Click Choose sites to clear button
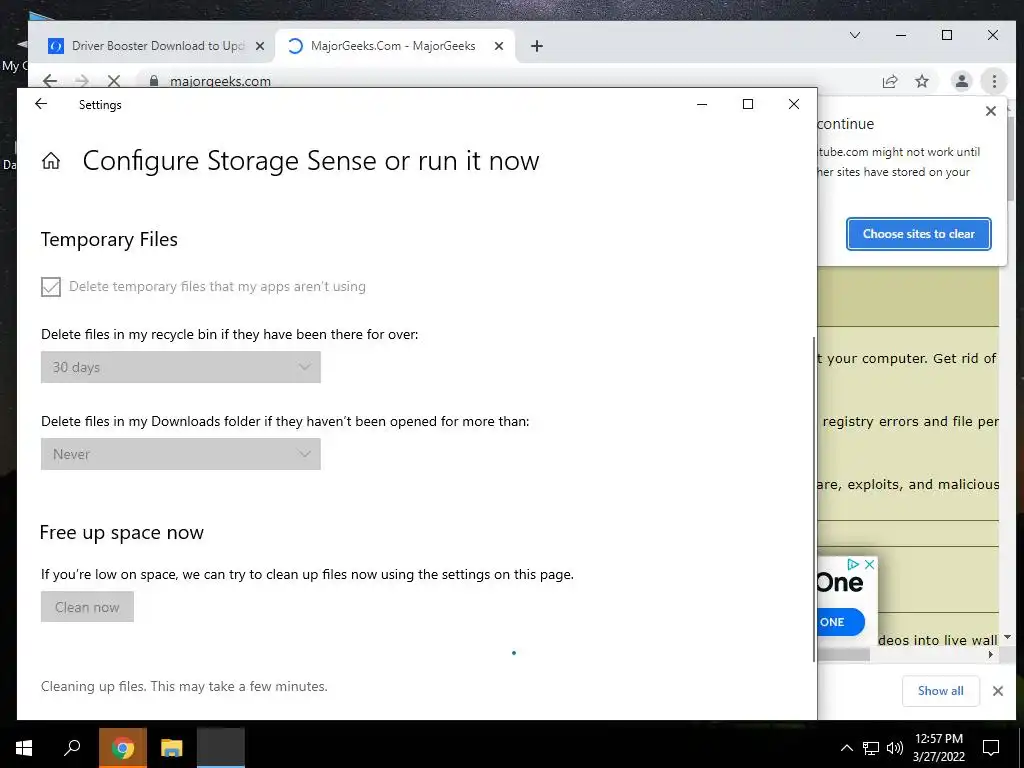Screen dimensions: 1024x768 pos(918,234)
